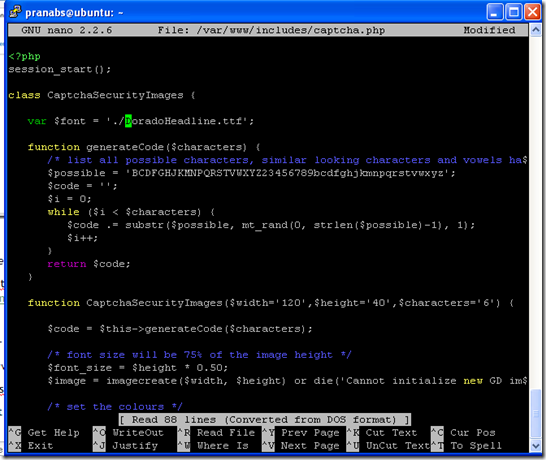
Task: Click the ^R Read File shortcut
Action: pyautogui.click(x=216, y=432)
